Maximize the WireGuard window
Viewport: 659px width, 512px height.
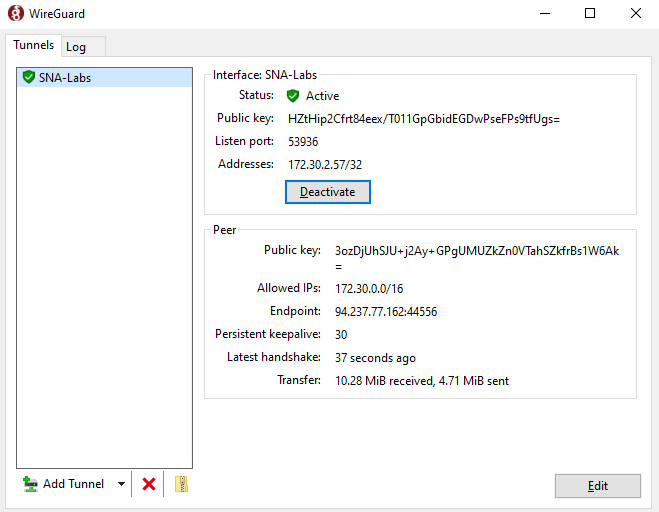tap(590, 14)
